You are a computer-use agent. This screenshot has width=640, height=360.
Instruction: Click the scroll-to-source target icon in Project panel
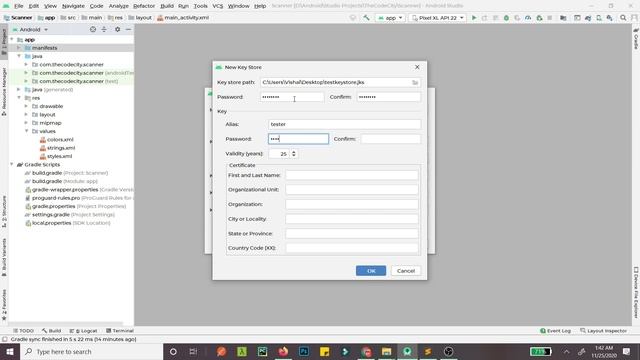(93, 29)
